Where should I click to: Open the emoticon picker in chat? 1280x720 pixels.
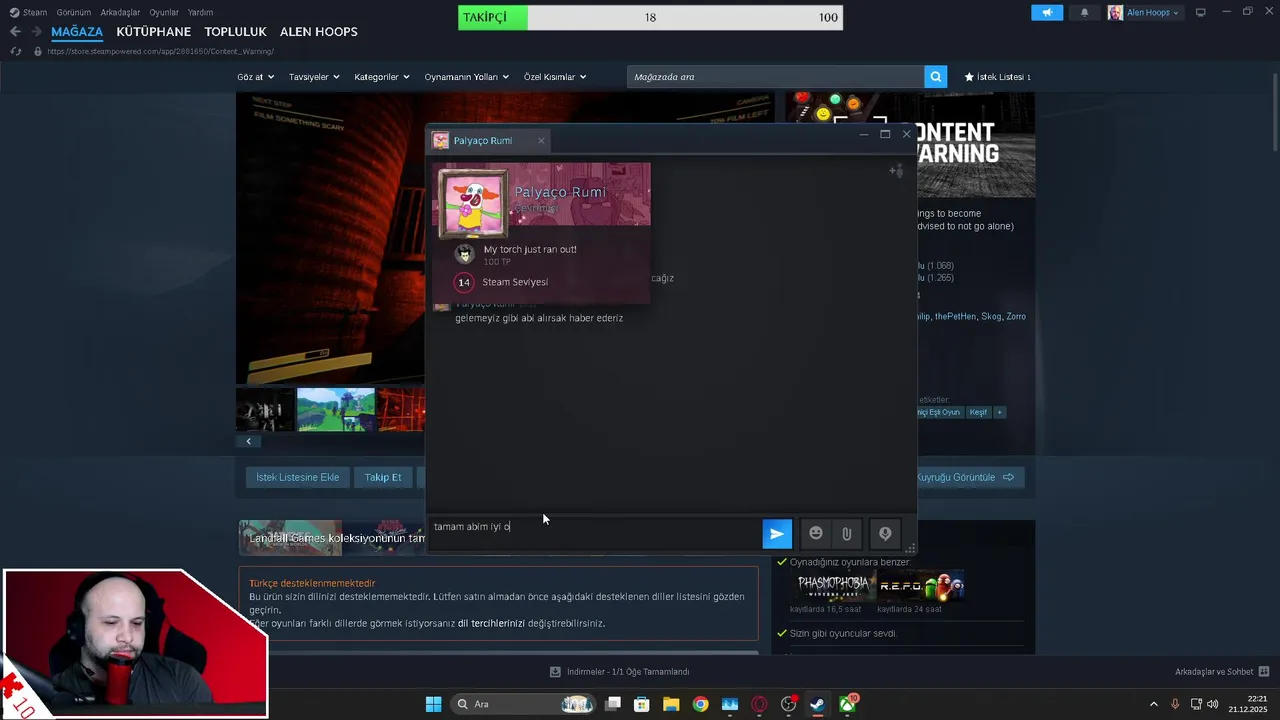click(x=816, y=534)
